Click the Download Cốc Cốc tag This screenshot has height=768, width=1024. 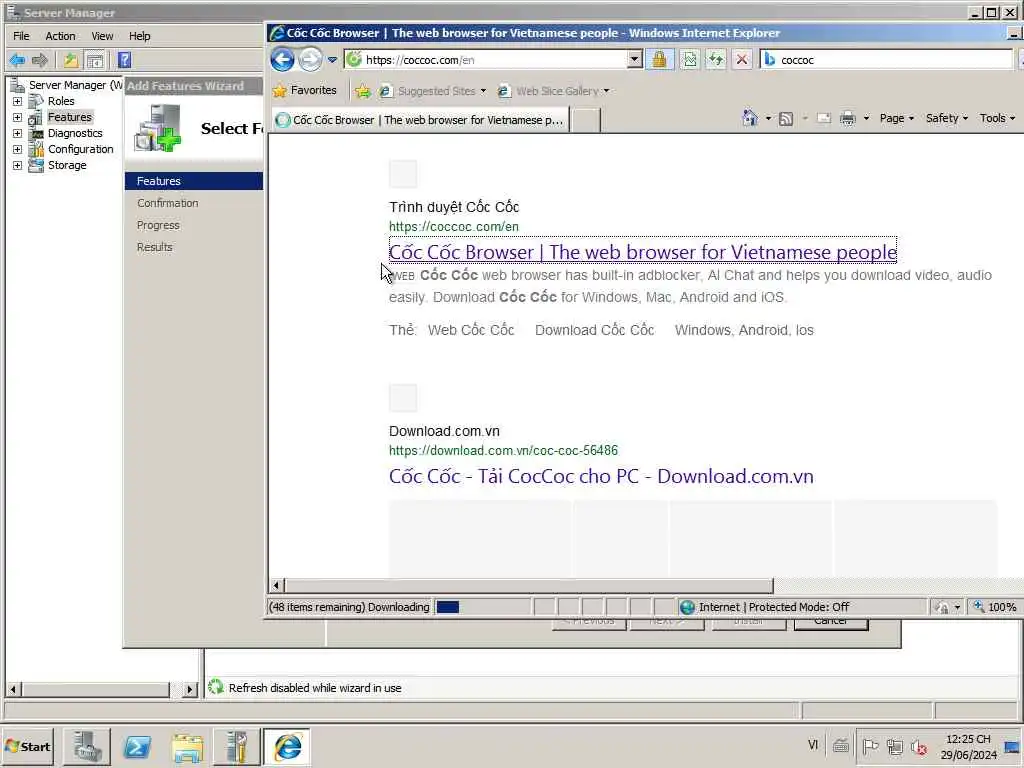(x=594, y=330)
